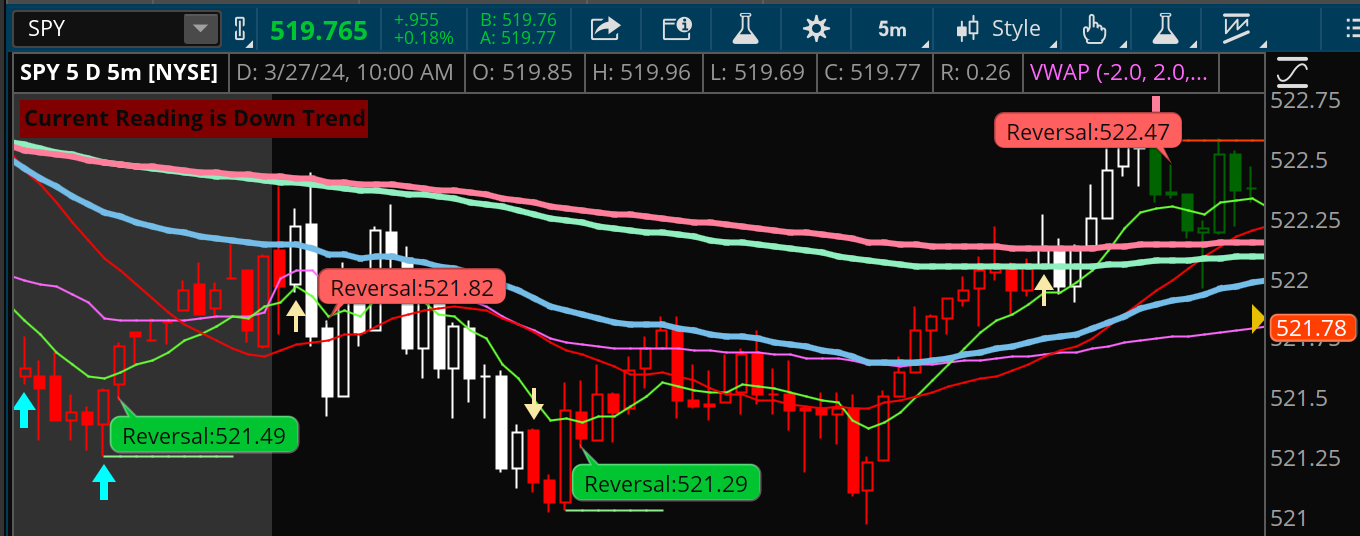1360x536 pixels.
Task: Open the Style menu
Action: [x=1001, y=29]
